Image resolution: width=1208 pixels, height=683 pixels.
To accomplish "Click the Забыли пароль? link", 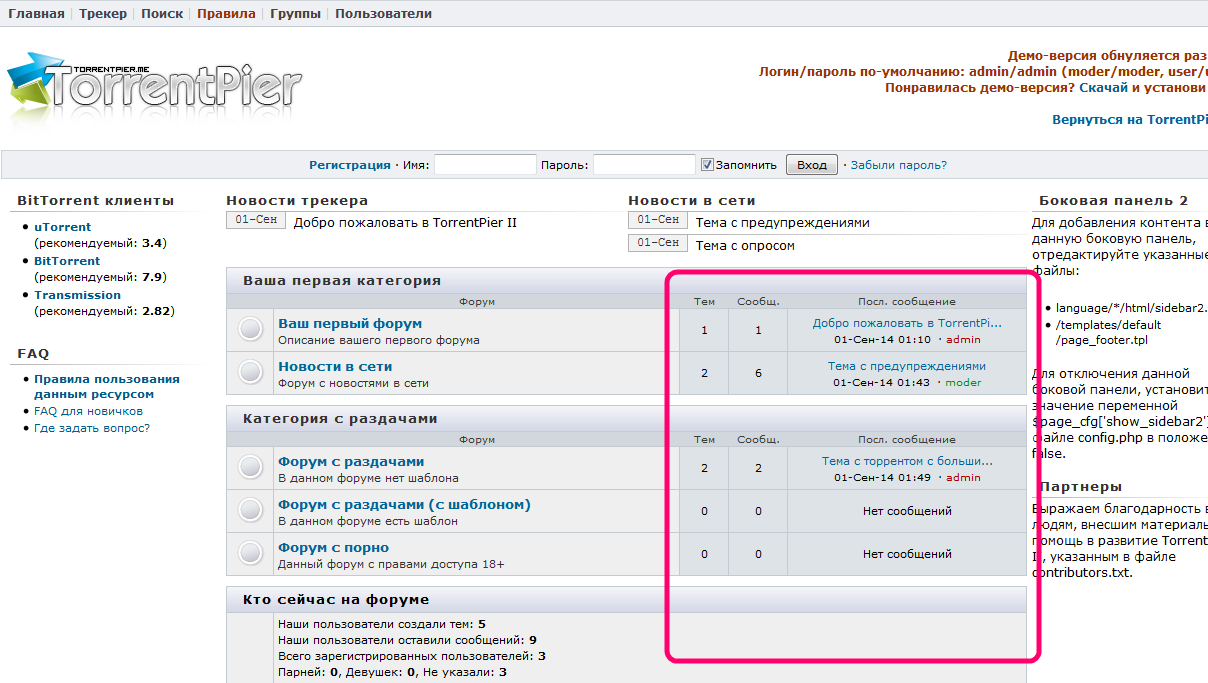I will pyautogui.click(x=898, y=165).
